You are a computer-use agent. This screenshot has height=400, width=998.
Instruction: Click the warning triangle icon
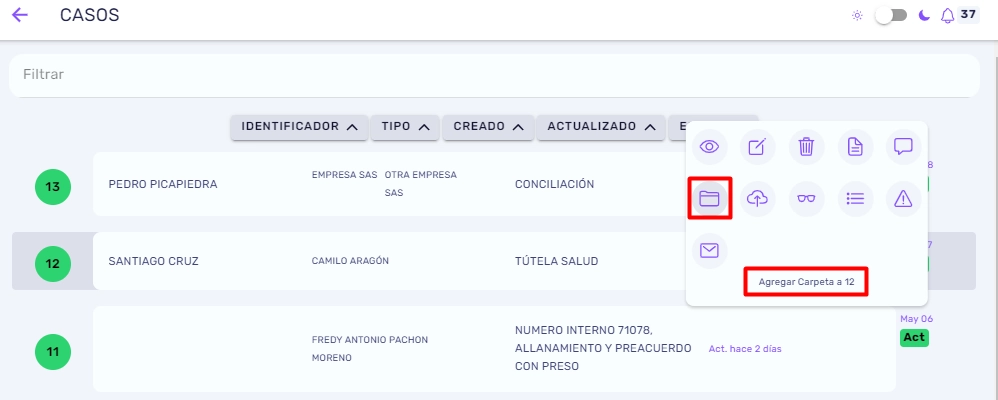click(903, 199)
